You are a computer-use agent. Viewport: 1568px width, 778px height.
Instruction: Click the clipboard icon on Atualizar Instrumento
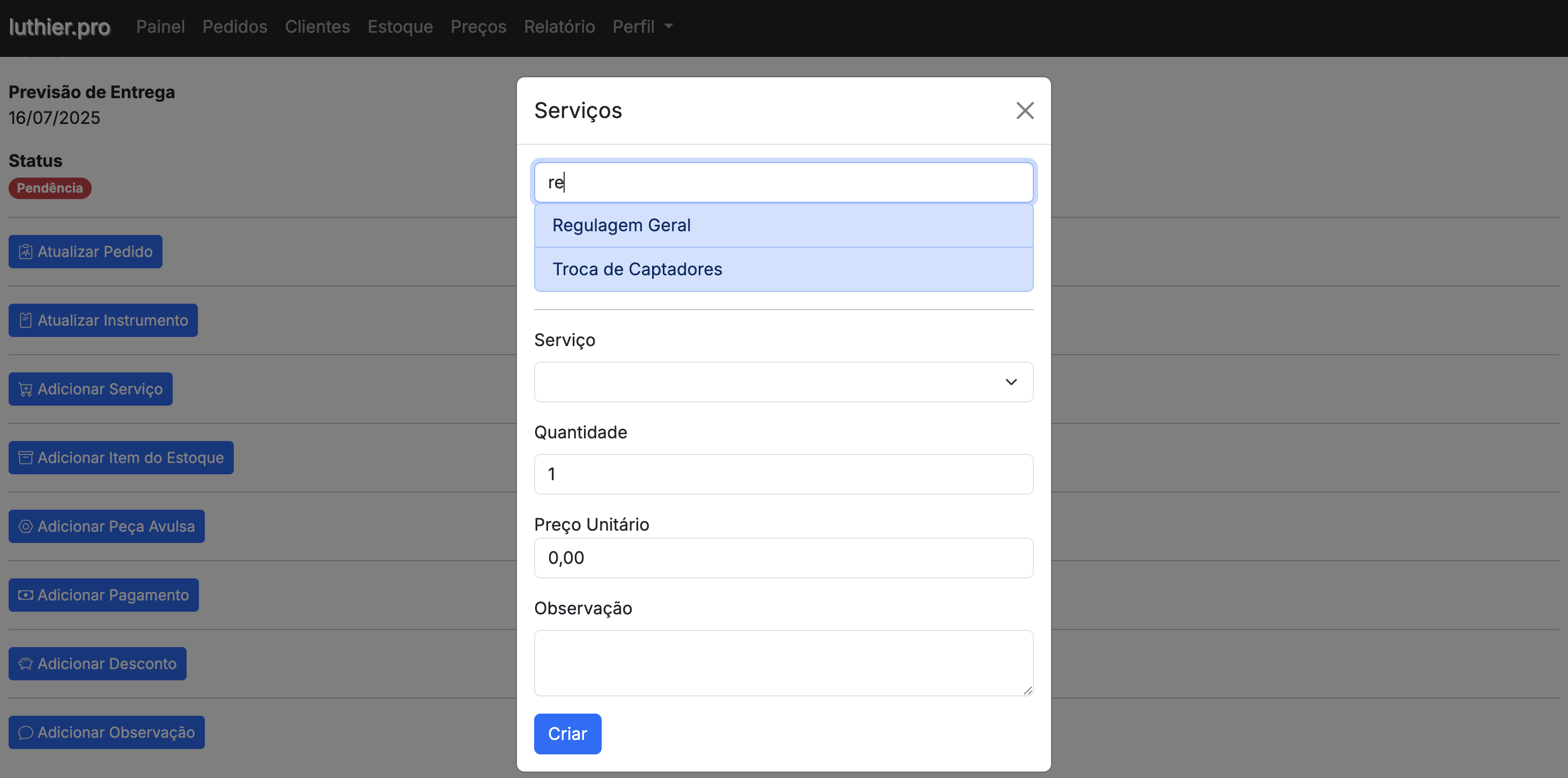click(x=26, y=320)
